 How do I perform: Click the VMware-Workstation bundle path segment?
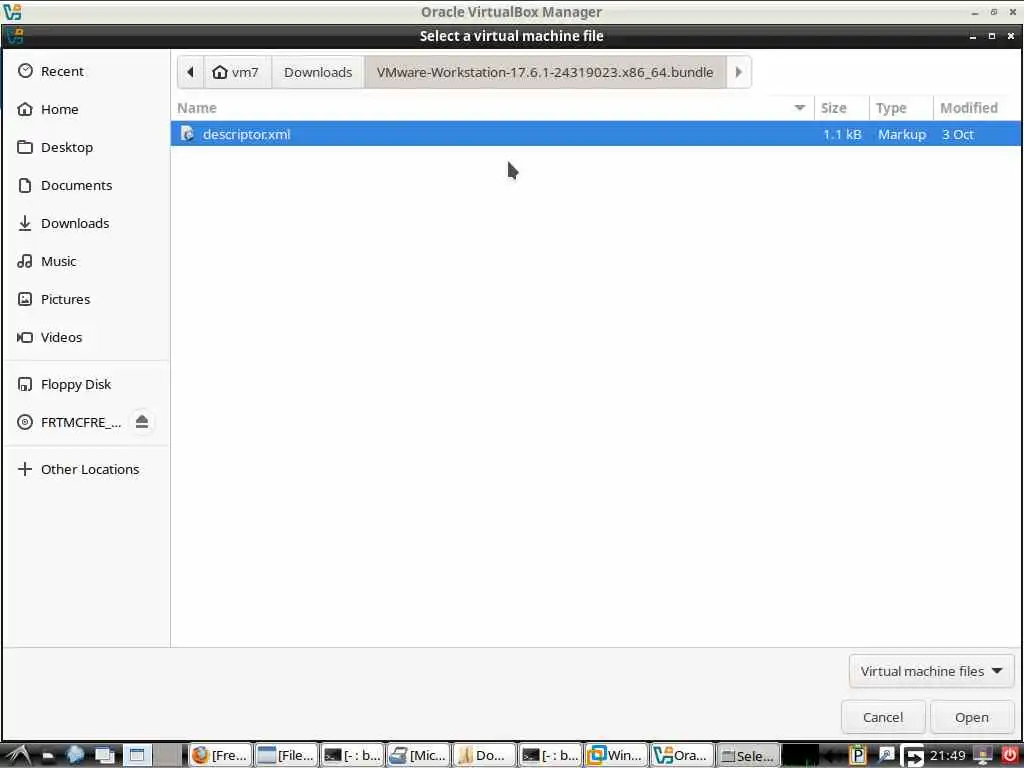[545, 72]
